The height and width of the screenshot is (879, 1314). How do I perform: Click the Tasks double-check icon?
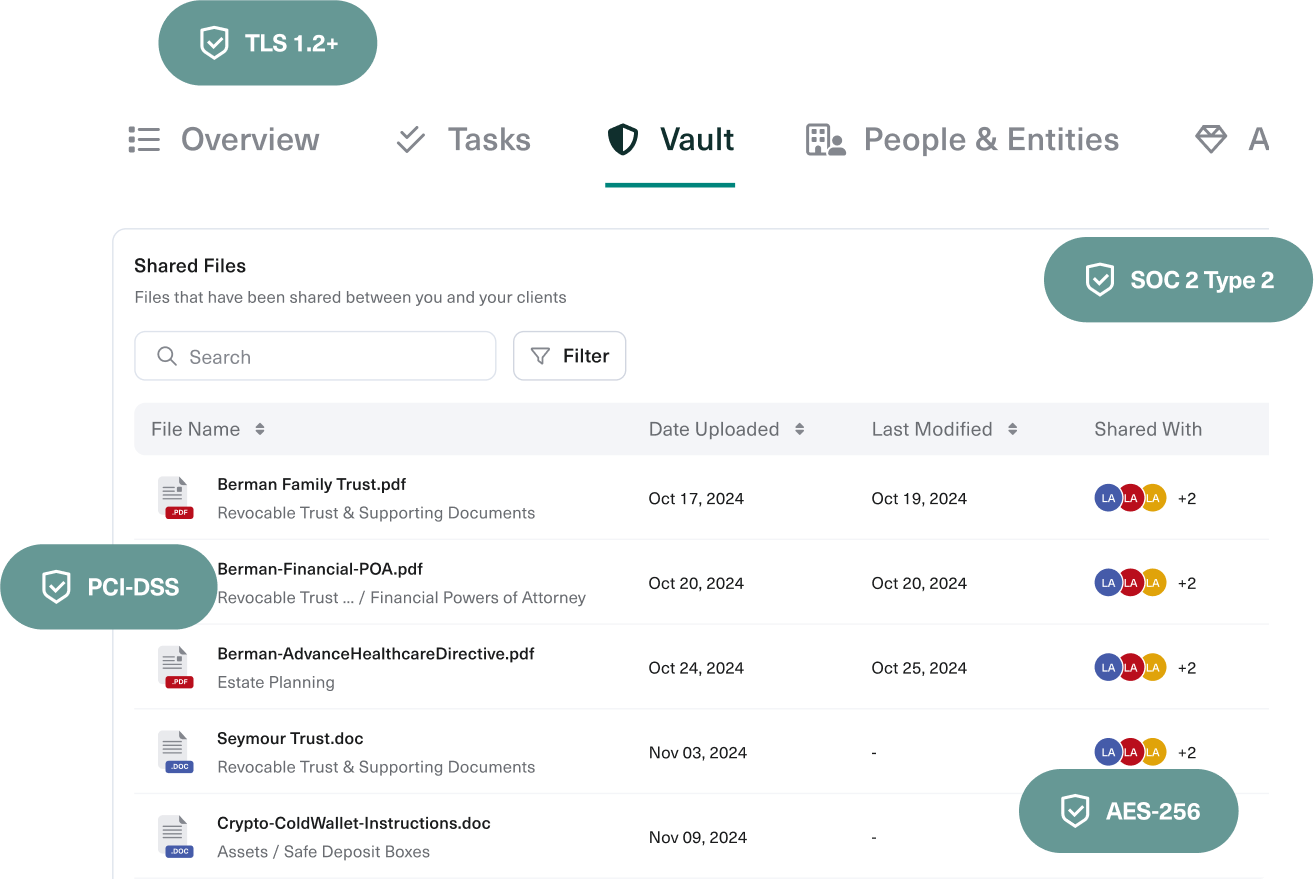coord(411,140)
